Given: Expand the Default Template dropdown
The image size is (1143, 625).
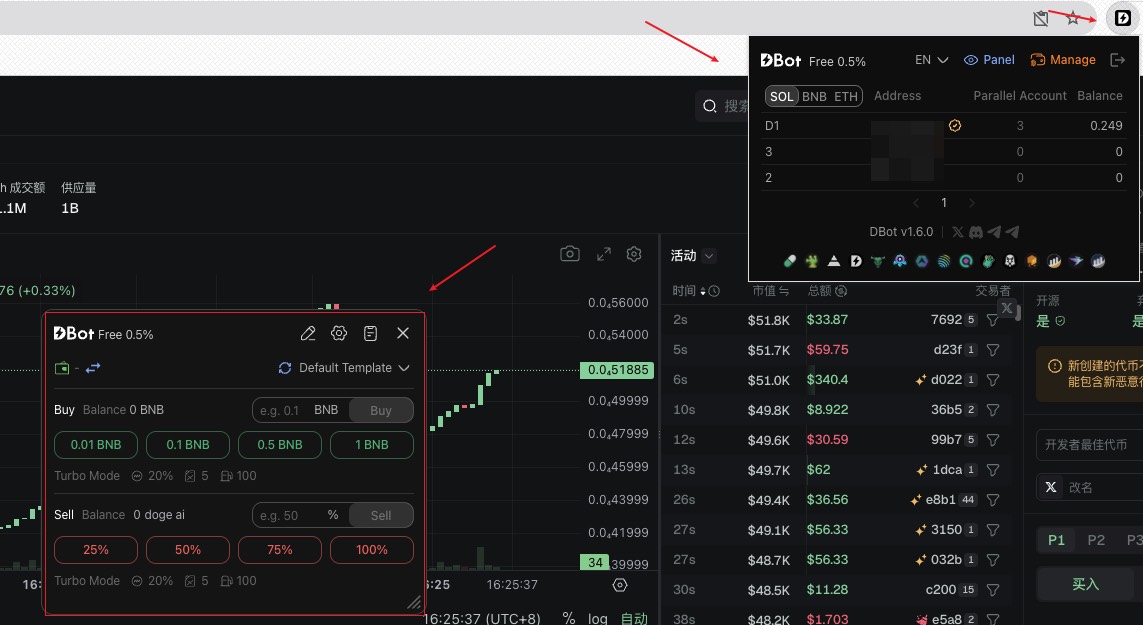Looking at the screenshot, I should 345,368.
